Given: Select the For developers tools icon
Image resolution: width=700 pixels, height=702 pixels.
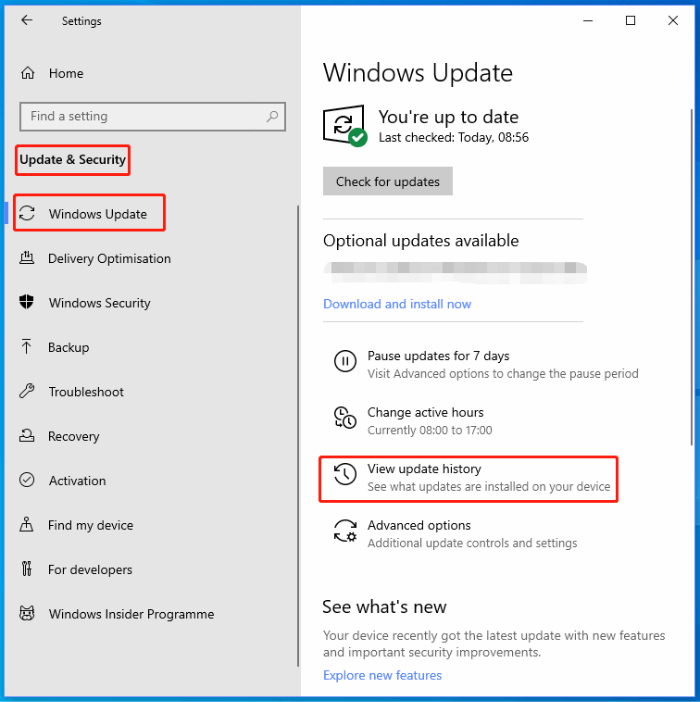Looking at the screenshot, I should point(27,569).
